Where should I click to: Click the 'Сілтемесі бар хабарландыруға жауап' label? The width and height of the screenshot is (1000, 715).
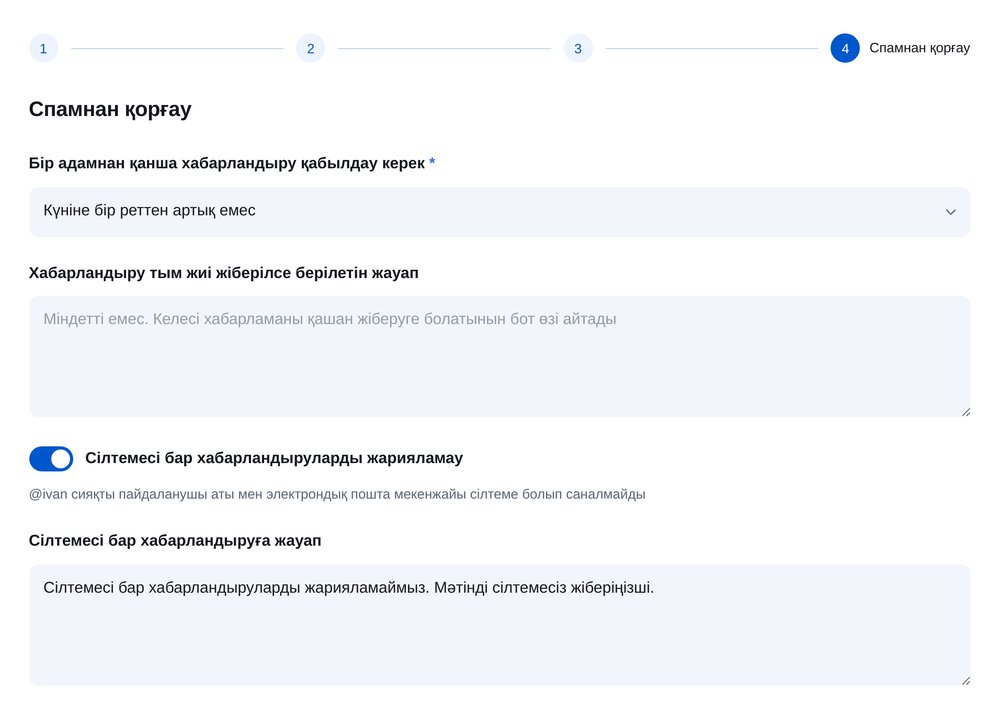point(175,541)
